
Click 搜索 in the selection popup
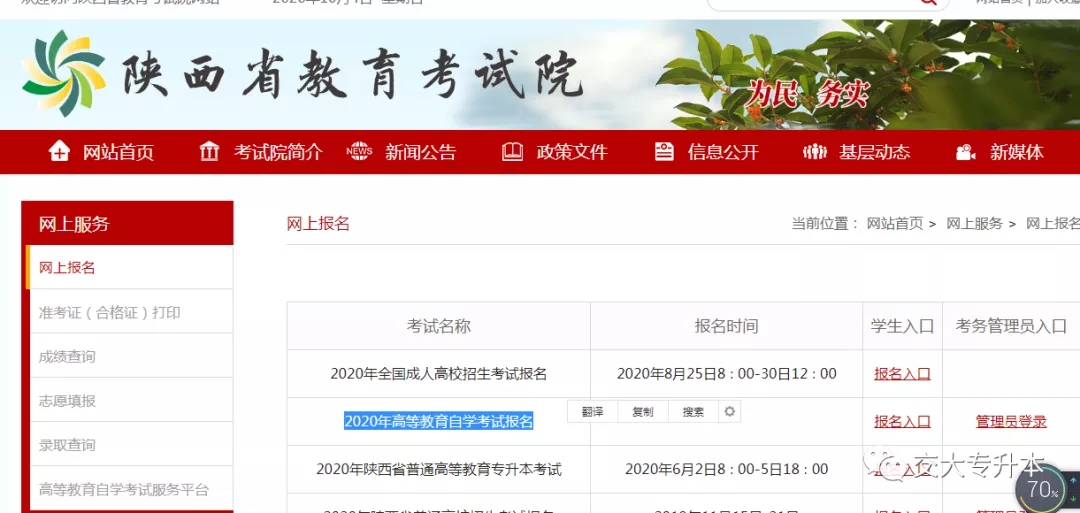pyautogui.click(x=694, y=412)
